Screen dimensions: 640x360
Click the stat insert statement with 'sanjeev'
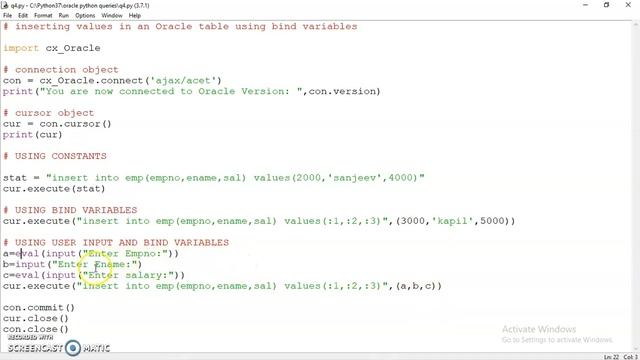(x=214, y=178)
